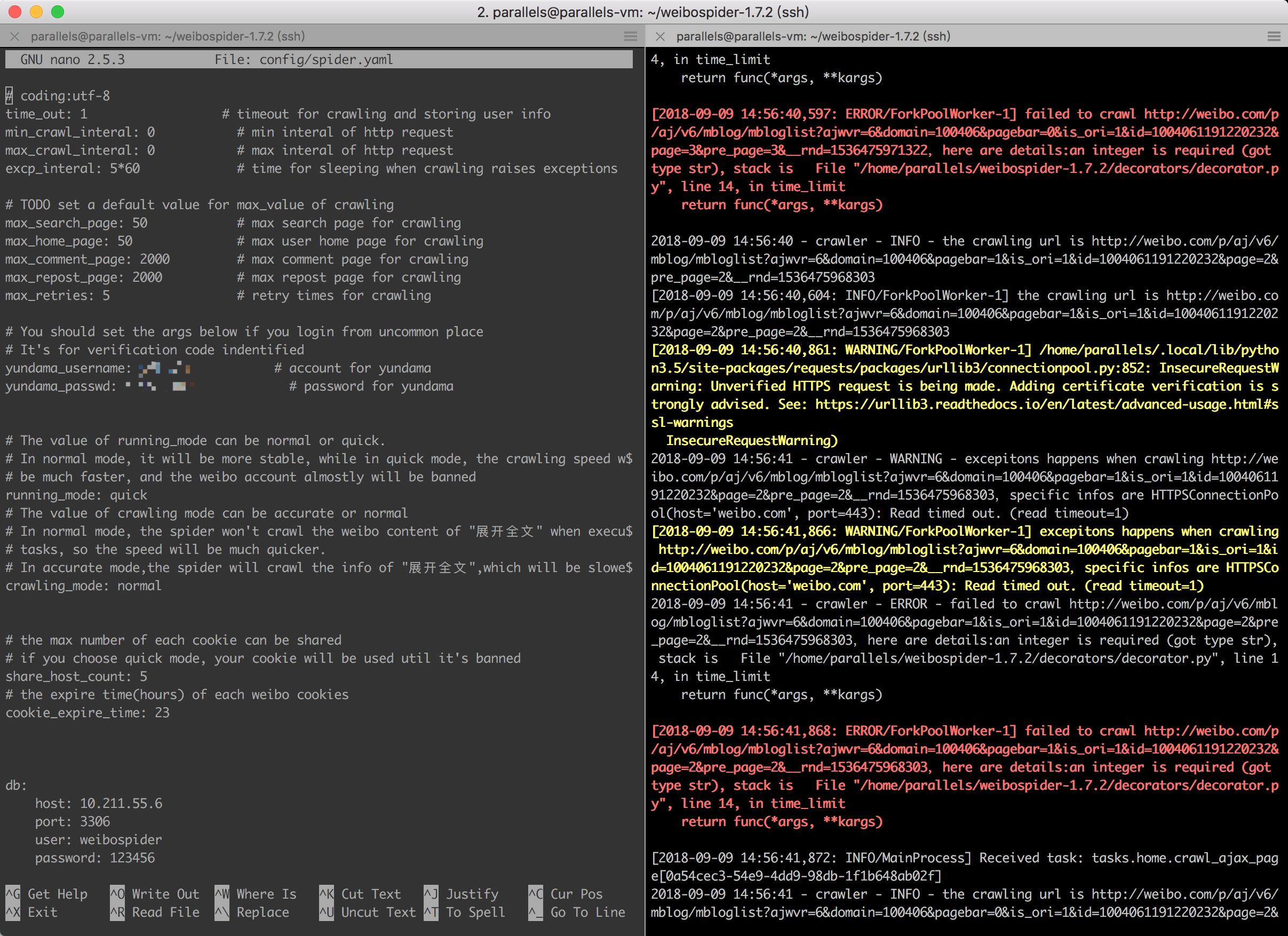Image resolution: width=1288 pixels, height=936 pixels.
Task: Select Write Out to save spider.yaml
Action: 155,893
